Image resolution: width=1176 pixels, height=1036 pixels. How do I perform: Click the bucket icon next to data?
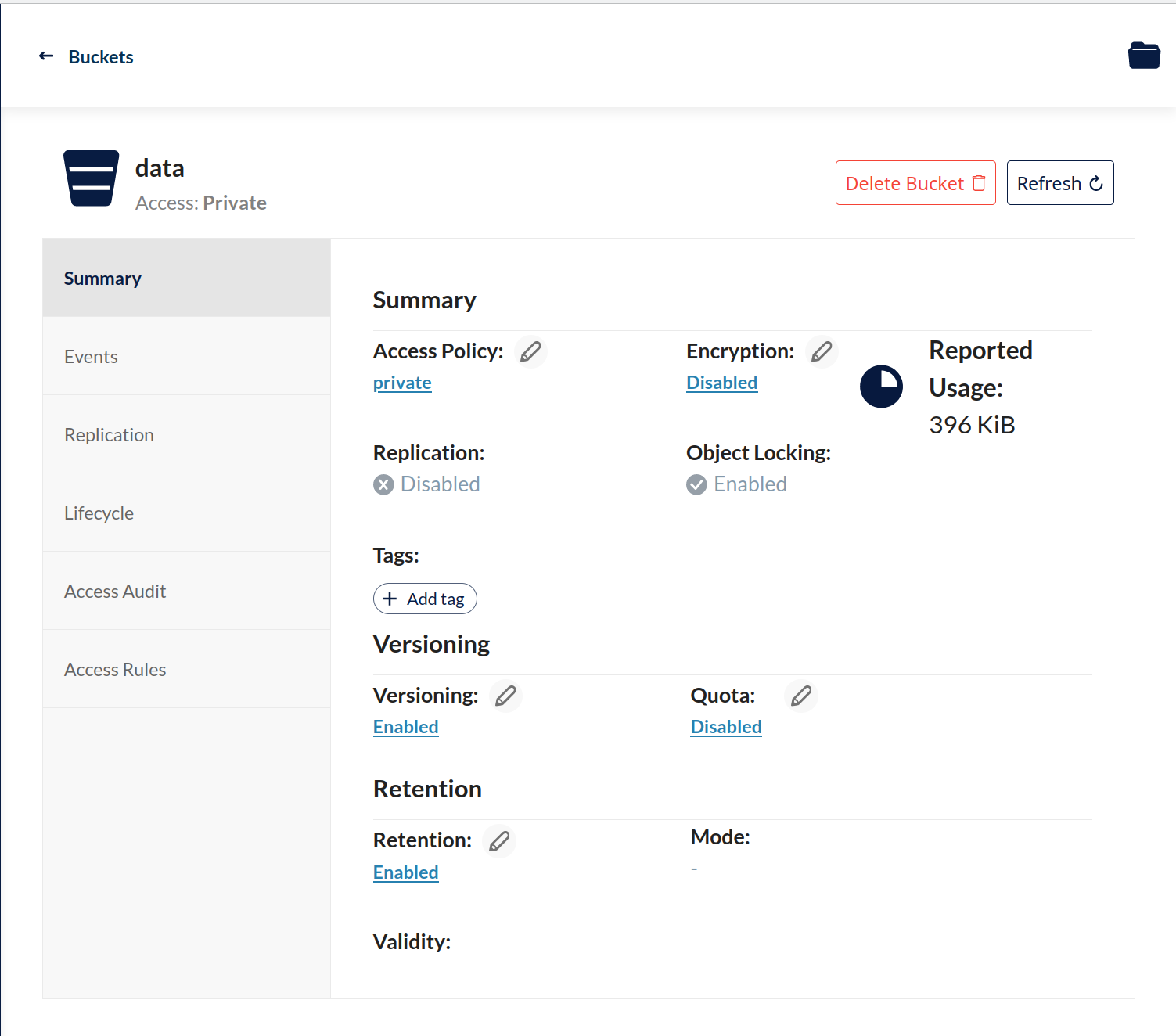[x=92, y=178]
